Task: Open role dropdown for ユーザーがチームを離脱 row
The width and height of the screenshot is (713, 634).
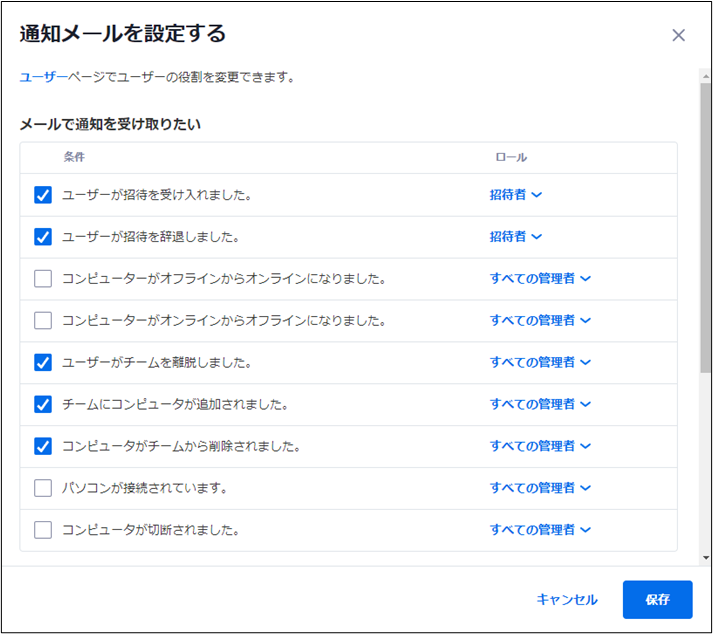Action: click(x=540, y=362)
